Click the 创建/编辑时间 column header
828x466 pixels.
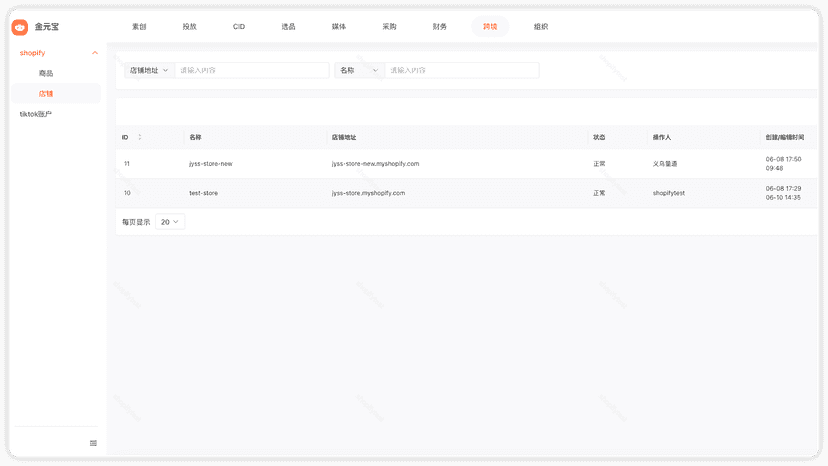click(x=785, y=137)
